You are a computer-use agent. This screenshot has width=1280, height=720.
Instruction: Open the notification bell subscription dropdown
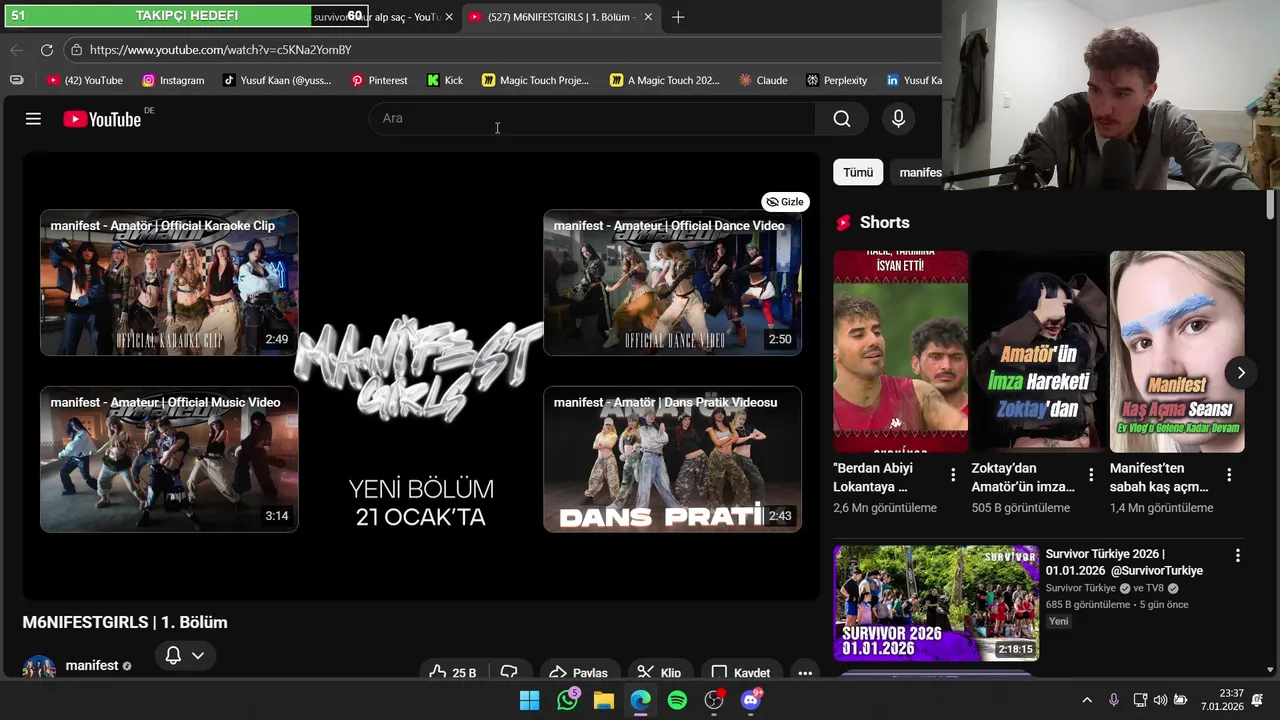(185, 656)
